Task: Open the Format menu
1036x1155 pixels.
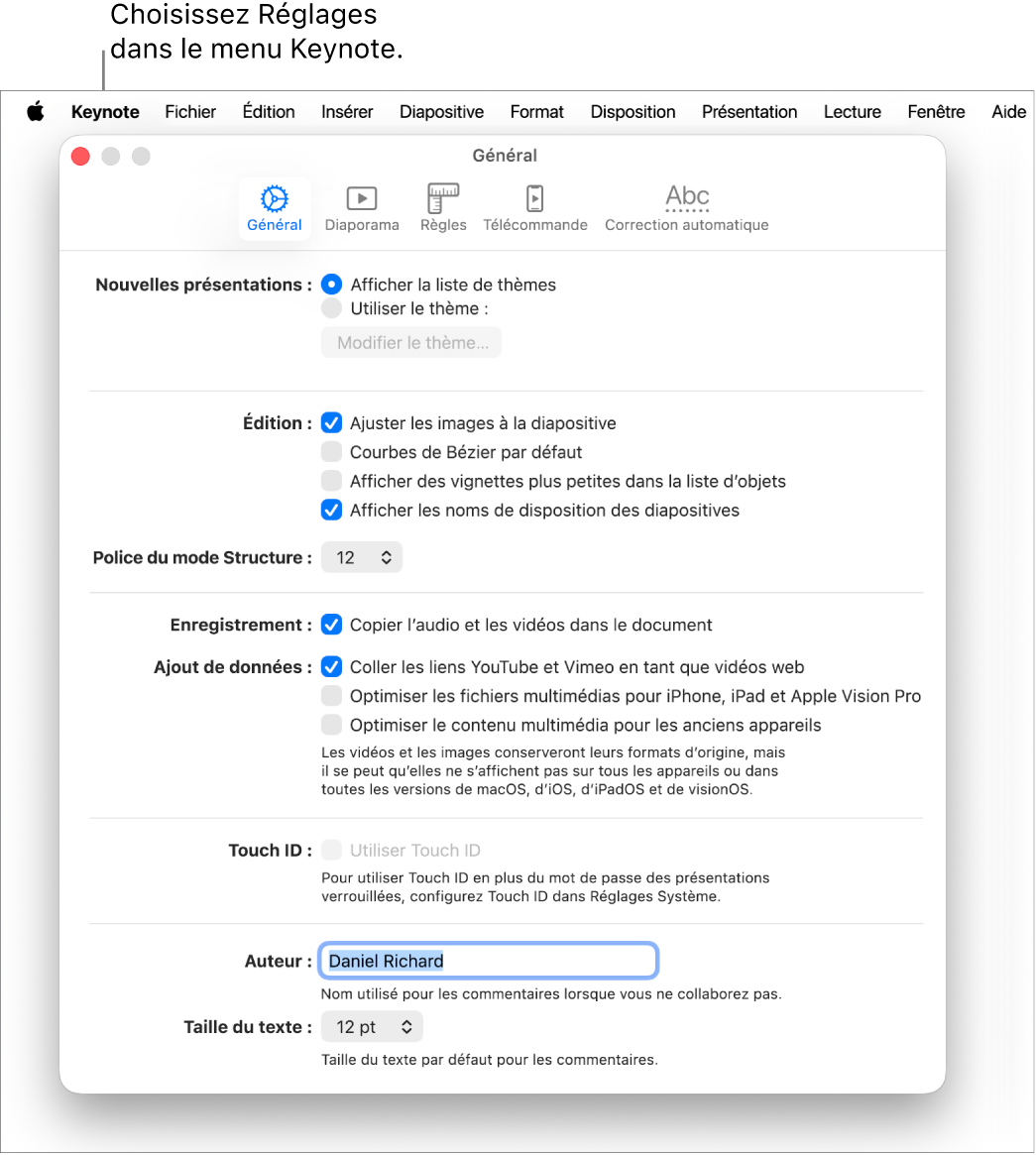Action: click(x=537, y=112)
